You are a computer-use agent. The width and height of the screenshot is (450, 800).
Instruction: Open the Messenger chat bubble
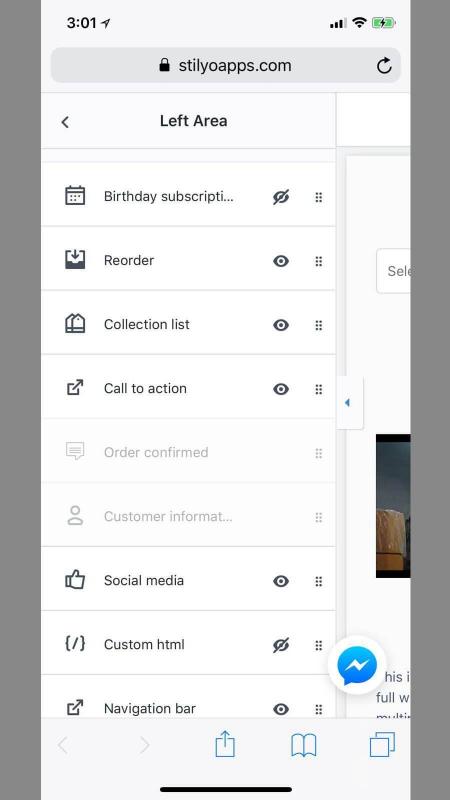[x=357, y=665]
